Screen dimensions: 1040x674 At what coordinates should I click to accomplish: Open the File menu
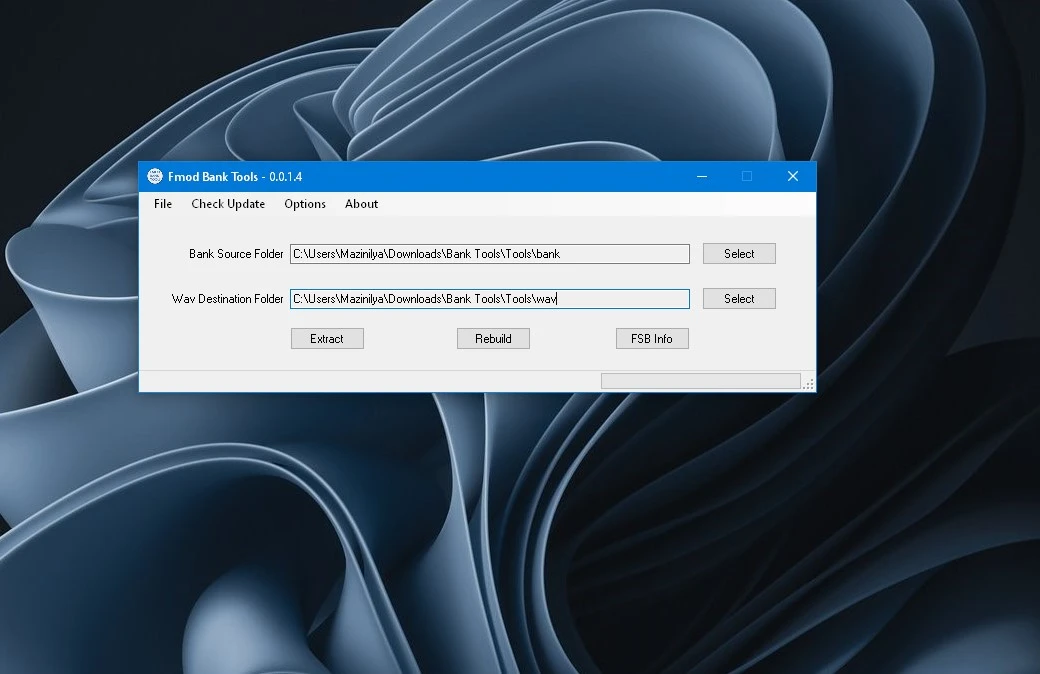pos(162,204)
